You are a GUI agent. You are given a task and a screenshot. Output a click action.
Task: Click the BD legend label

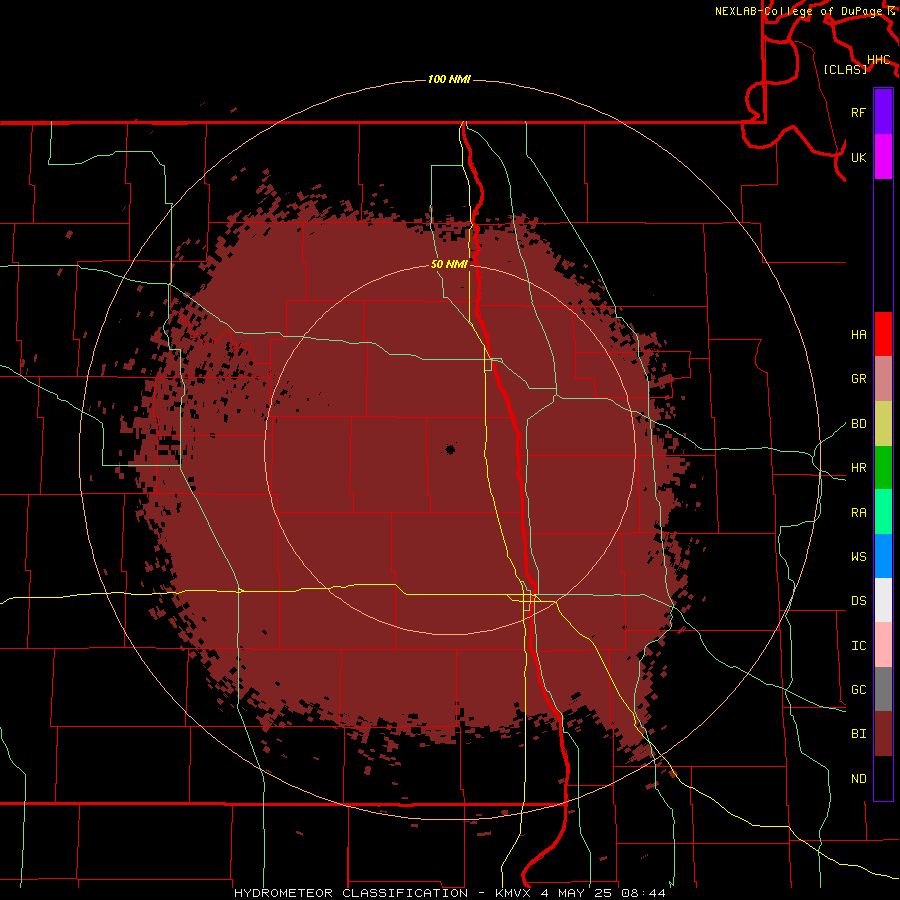[x=859, y=424]
